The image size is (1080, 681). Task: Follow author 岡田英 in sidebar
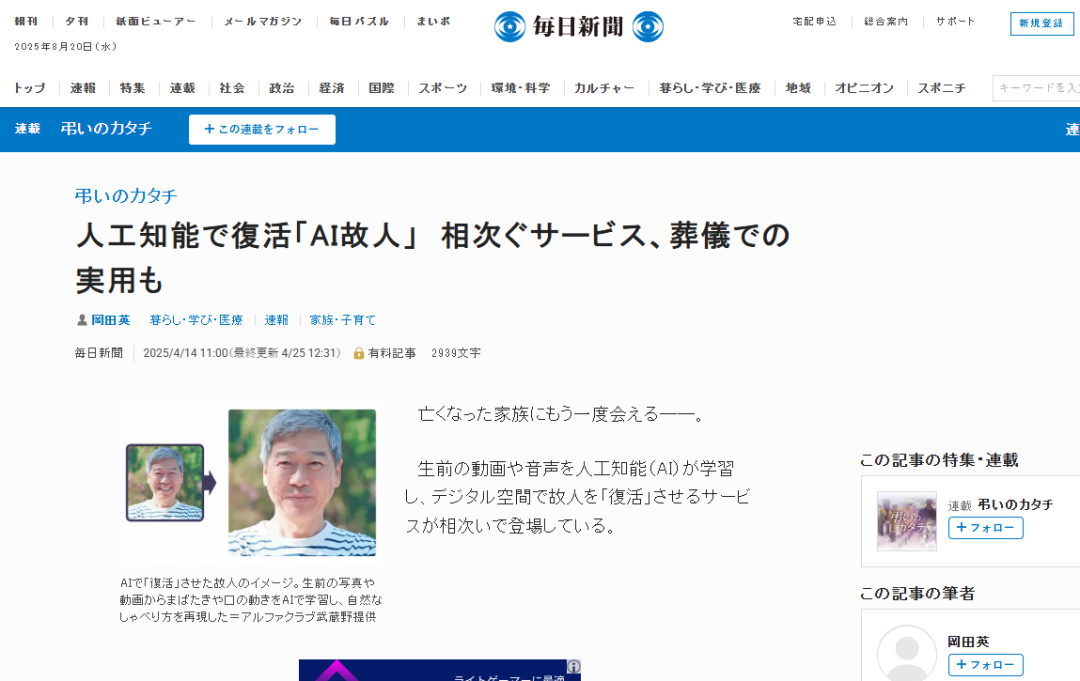tap(985, 665)
